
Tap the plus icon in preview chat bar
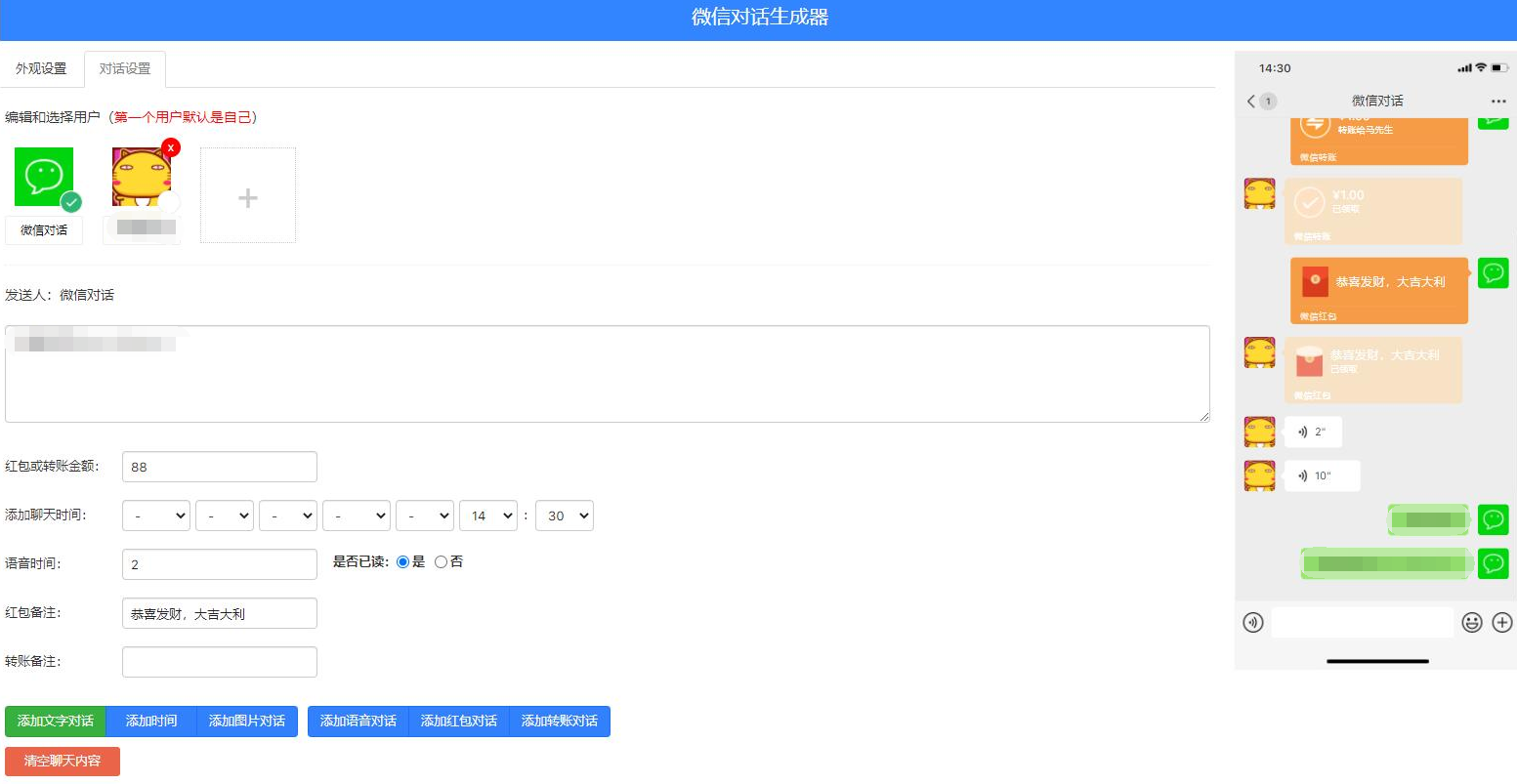coord(1502,623)
